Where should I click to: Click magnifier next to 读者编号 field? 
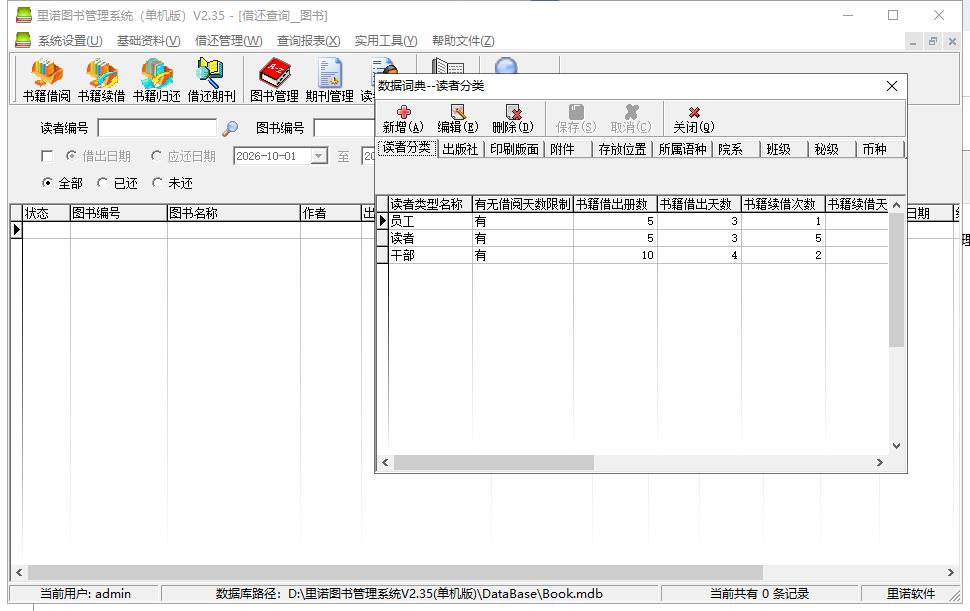coord(230,128)
